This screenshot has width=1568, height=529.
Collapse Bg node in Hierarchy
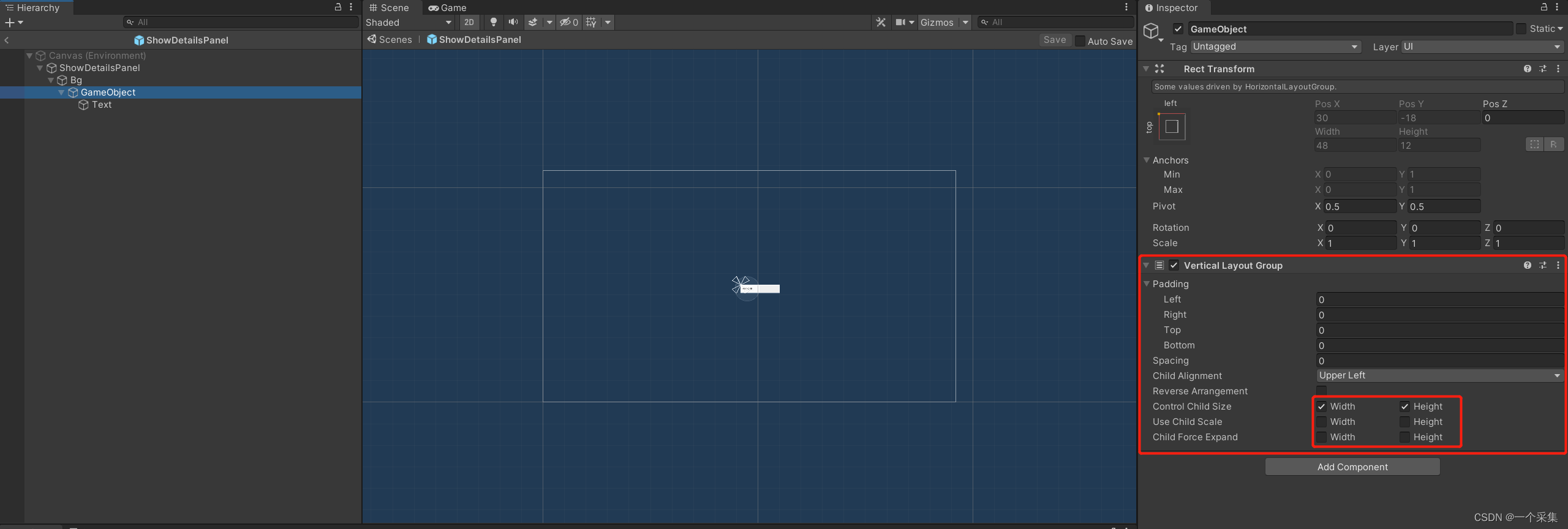pos(51,80)
